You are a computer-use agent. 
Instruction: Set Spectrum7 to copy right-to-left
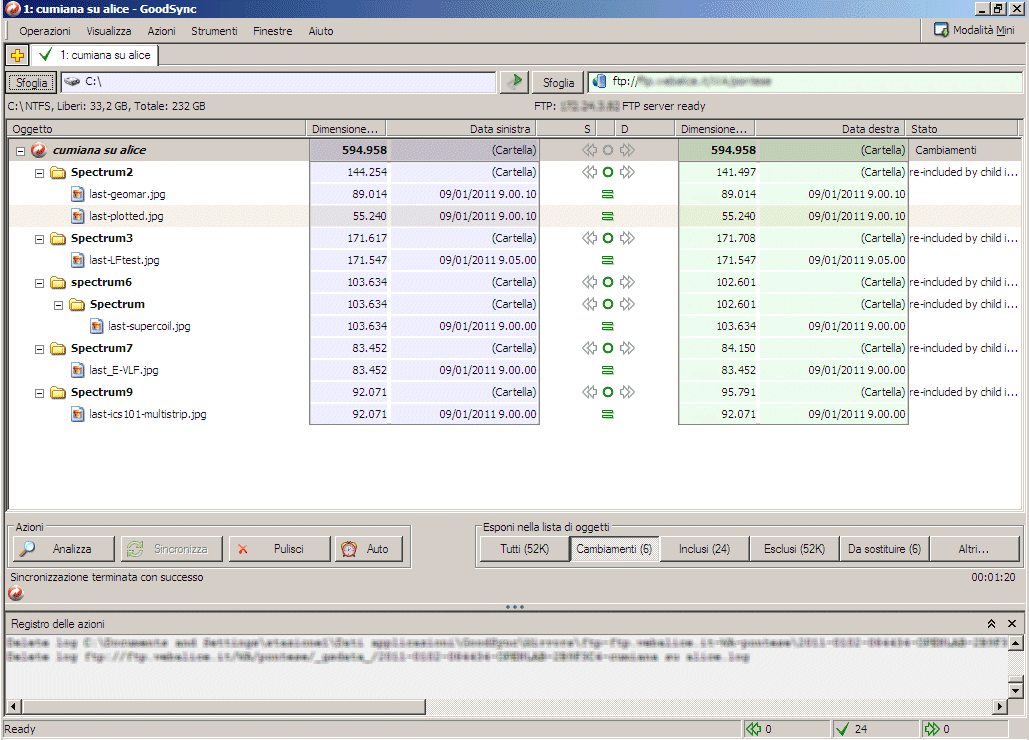pyautogui.click(x=589, y=348)
